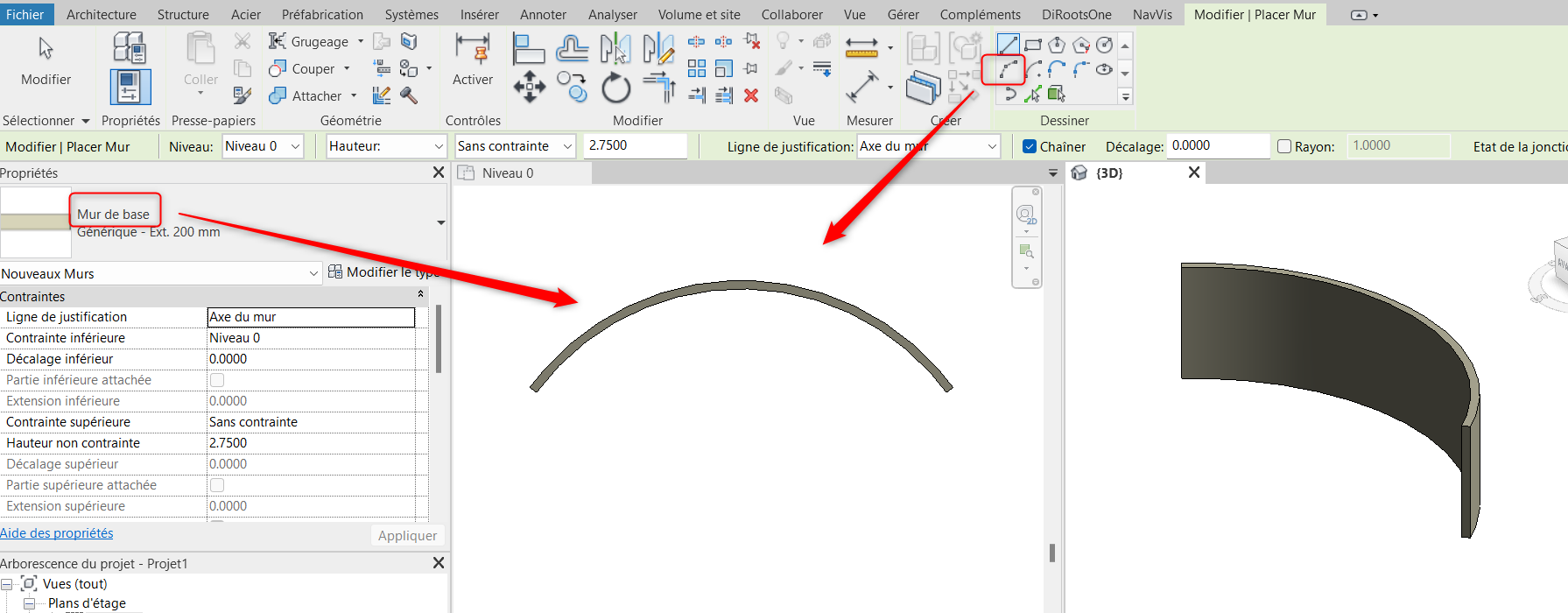
Task: Open the Architecture ribbon tab
Action: [101, 14]
